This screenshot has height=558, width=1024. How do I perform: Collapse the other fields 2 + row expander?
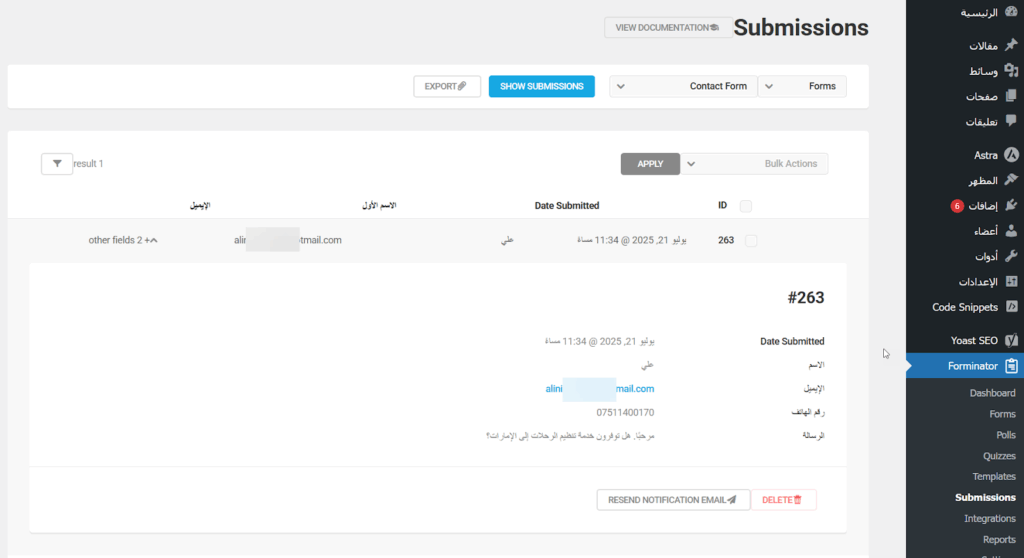tap(123, 240)
